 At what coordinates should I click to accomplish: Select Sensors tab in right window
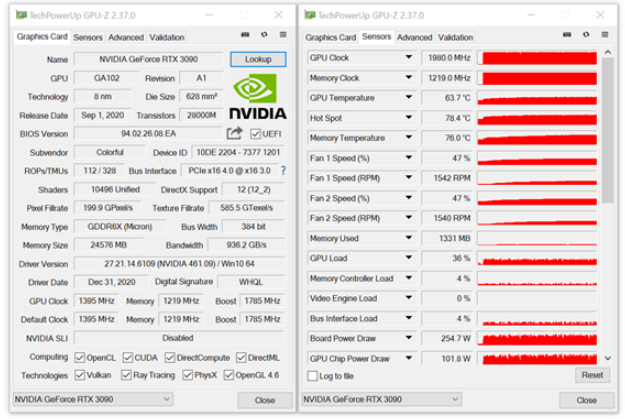click(376, 37)
